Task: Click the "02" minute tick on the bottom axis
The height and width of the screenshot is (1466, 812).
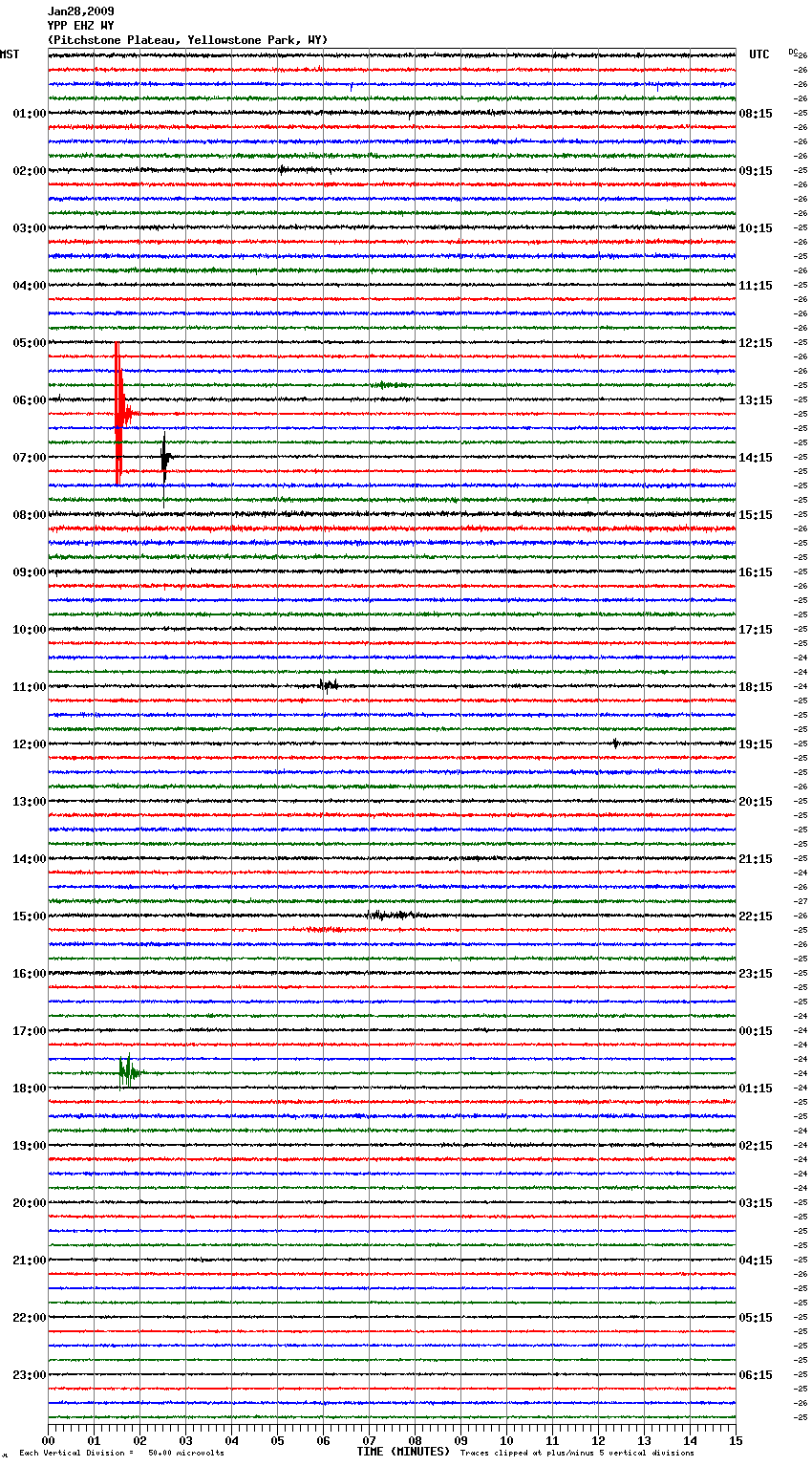Action: (139, 1441)
